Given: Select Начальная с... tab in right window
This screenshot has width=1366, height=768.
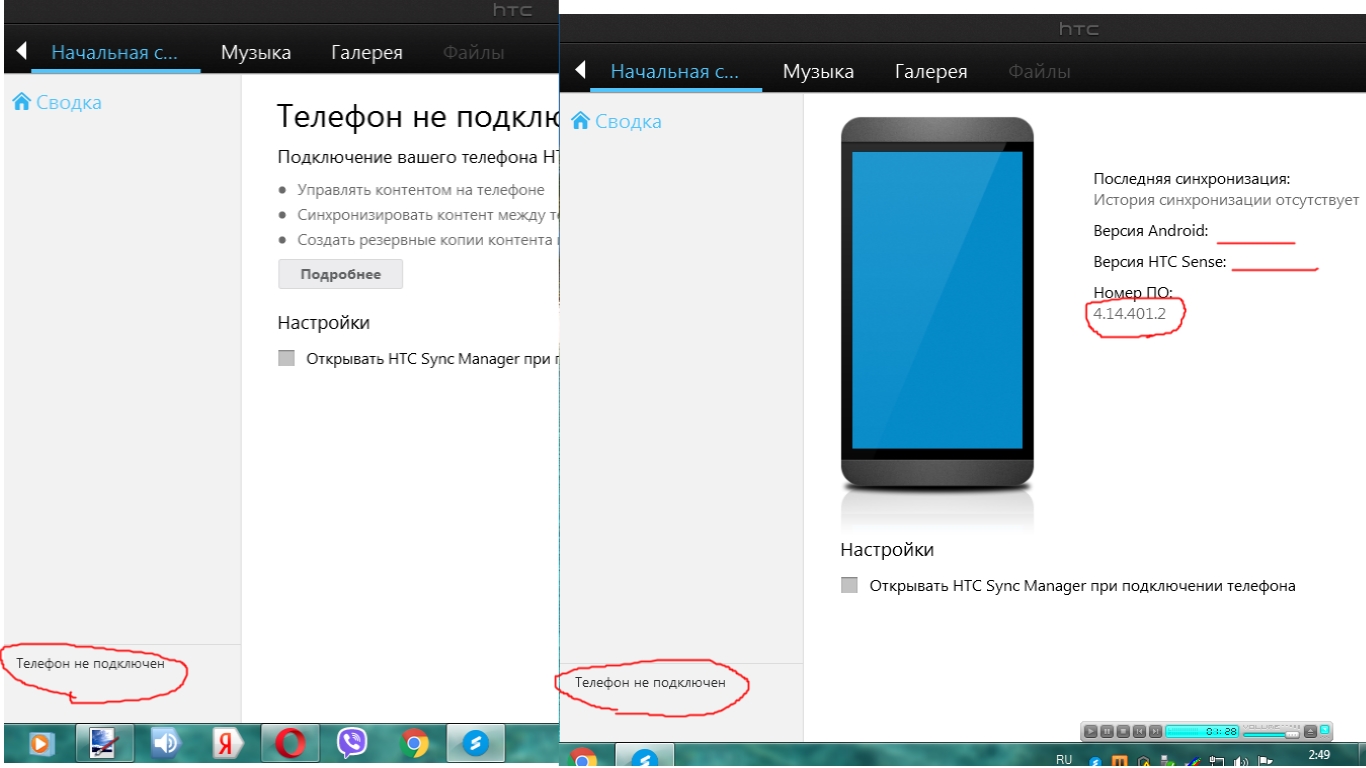Looking at the screenshot, I should pyautogui.click(x=674, y=71).
